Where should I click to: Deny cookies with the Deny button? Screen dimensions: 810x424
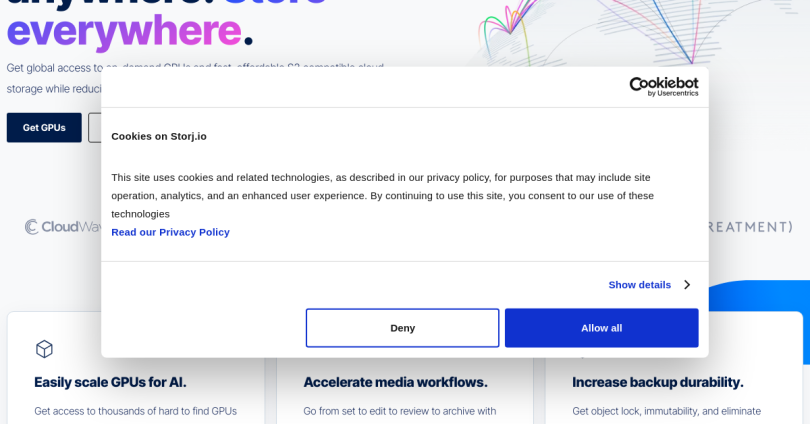click(x=402, y=328)
